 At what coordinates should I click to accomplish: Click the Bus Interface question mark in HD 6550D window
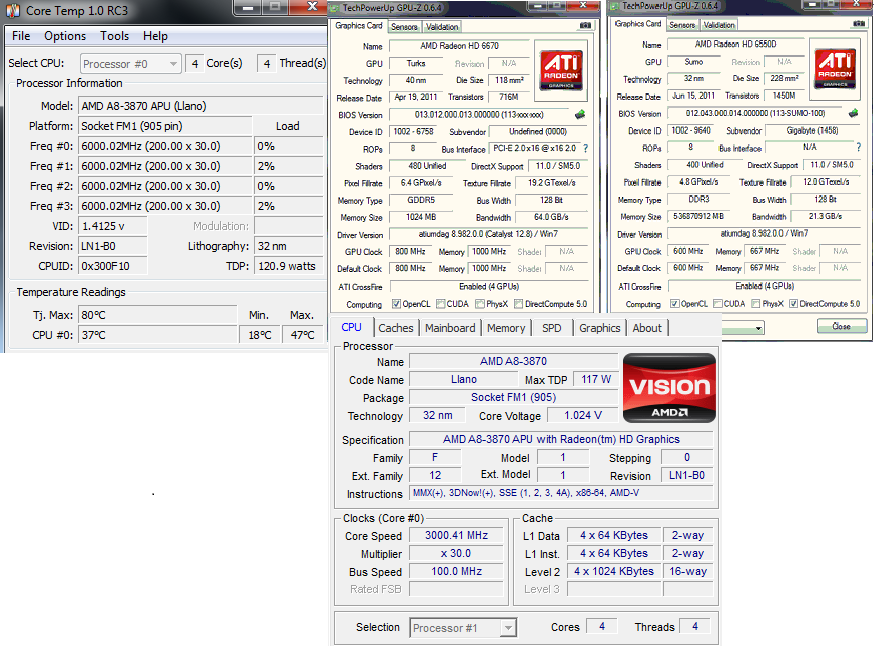pyautogui.click(x=857, y=148)
